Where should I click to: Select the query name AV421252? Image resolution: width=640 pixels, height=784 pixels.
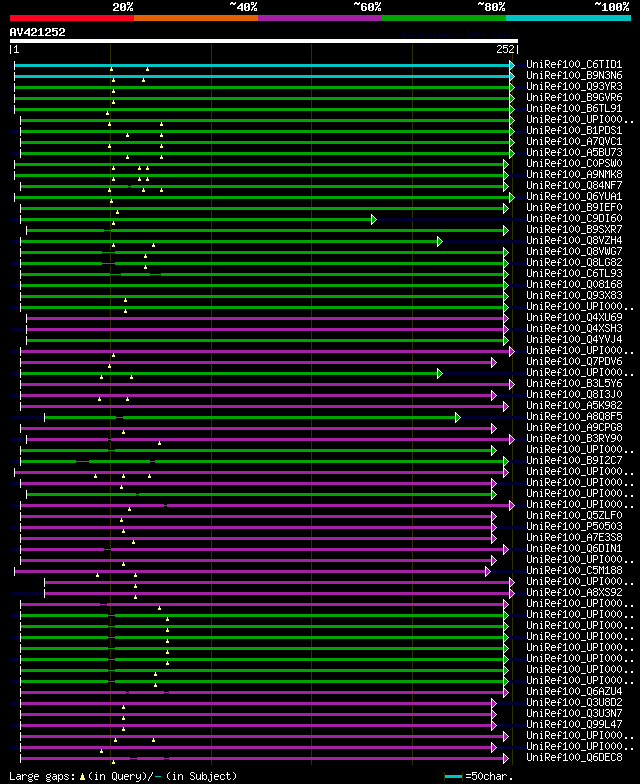38,32
